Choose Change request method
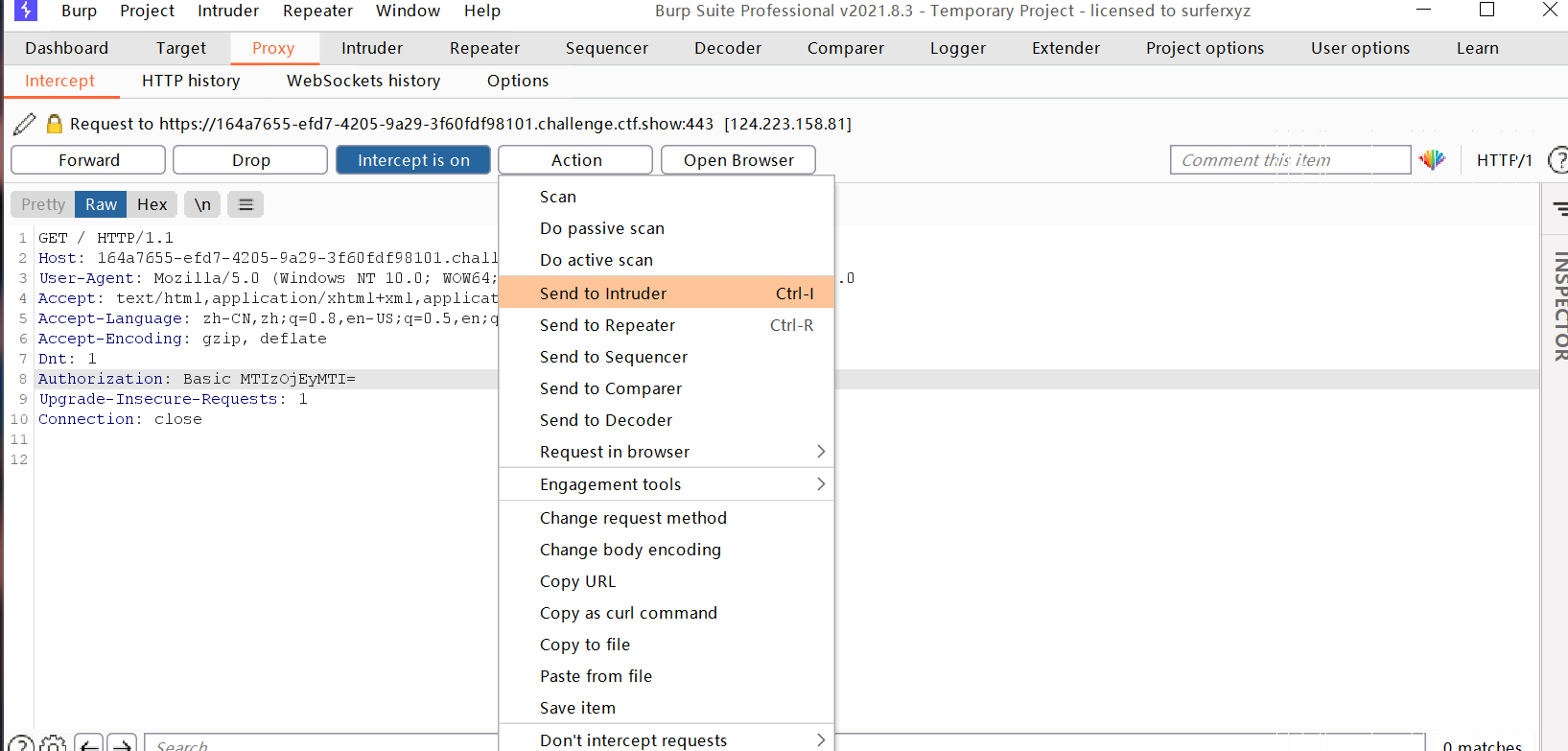Image resolution: width=1568 pixels, height=751 pixels. pyautogui.click(x=667, y=518)
